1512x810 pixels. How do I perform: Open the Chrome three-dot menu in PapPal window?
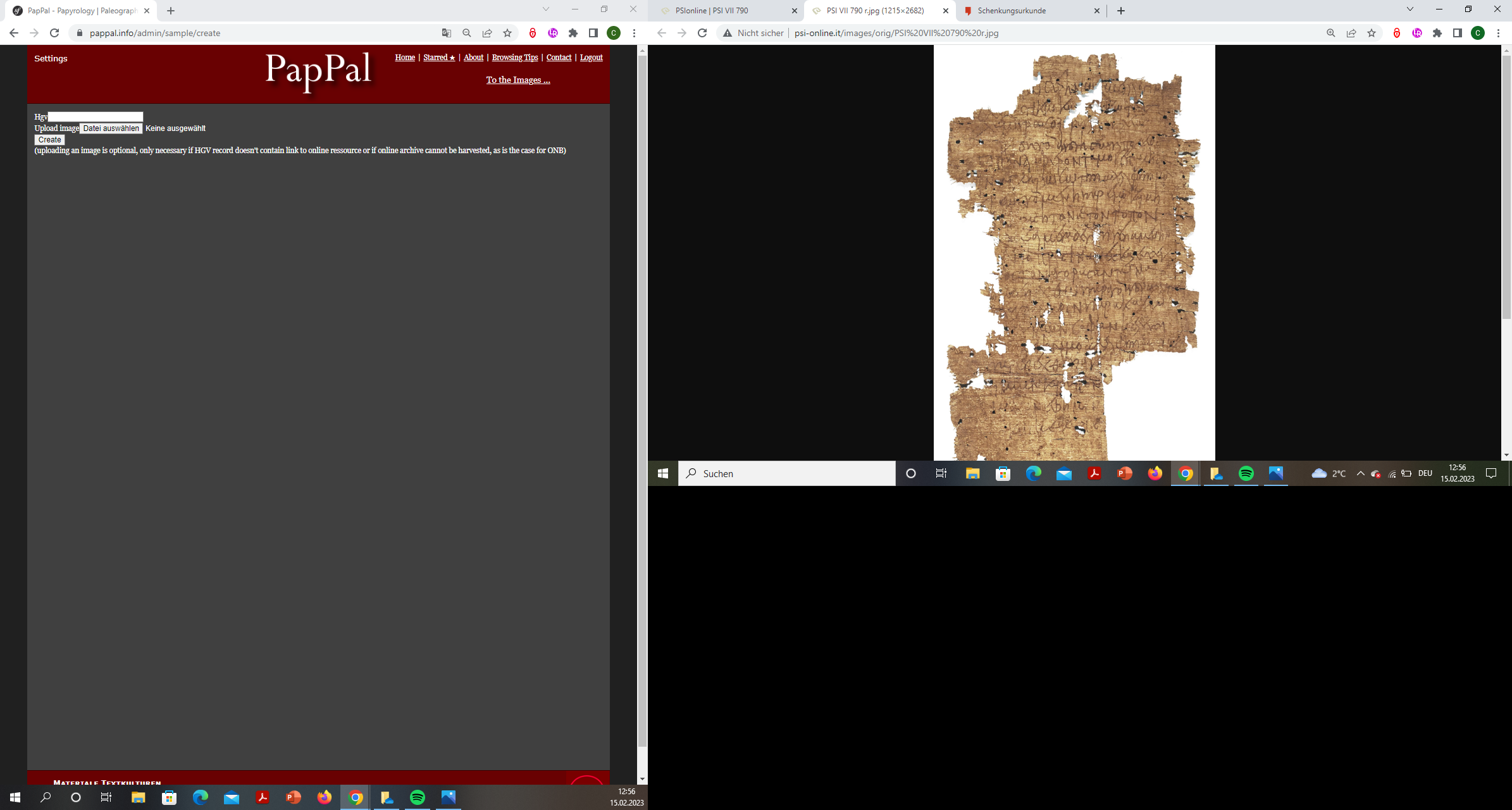pyautogui.click(x=634, y=33)
